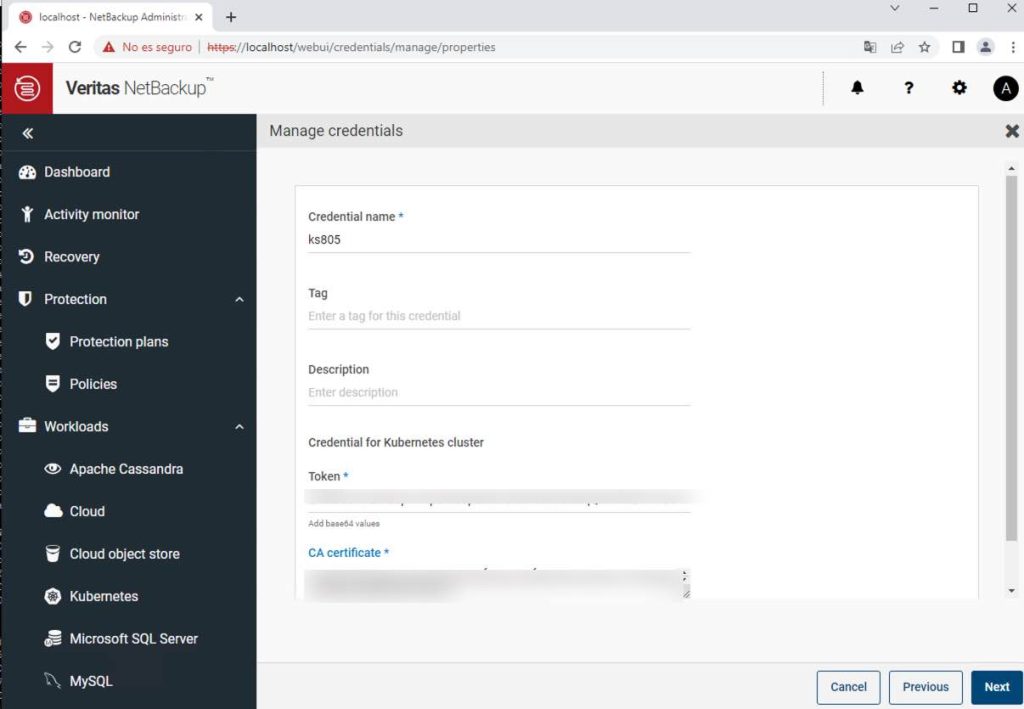1024x709 pixels.
Task: Collapse the Workloads section
Action: pyautogui.click(x=239, y=426)
